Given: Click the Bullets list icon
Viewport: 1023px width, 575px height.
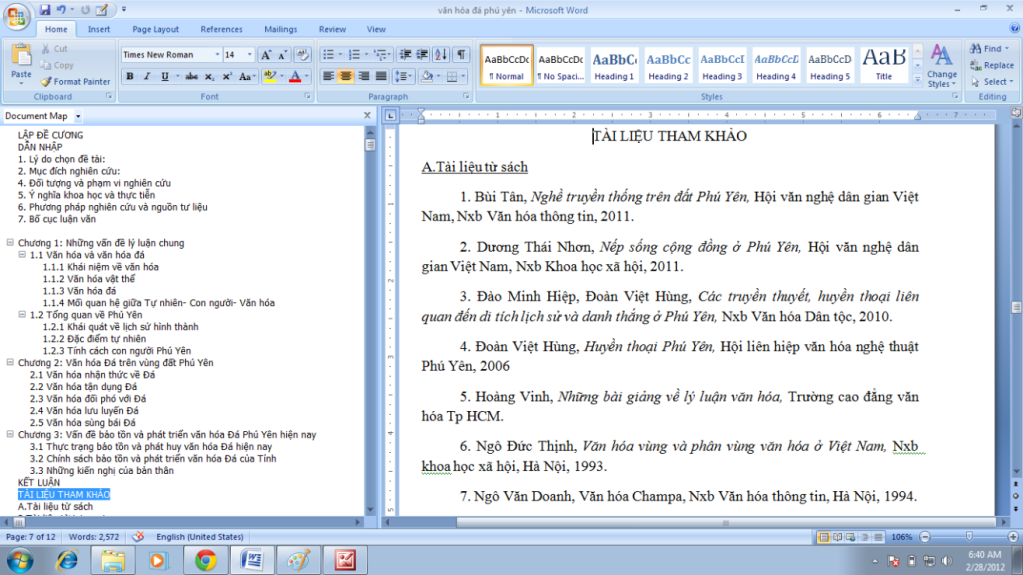Looking at the screenshot, I should pyautogui.click(x=329, y=55).
